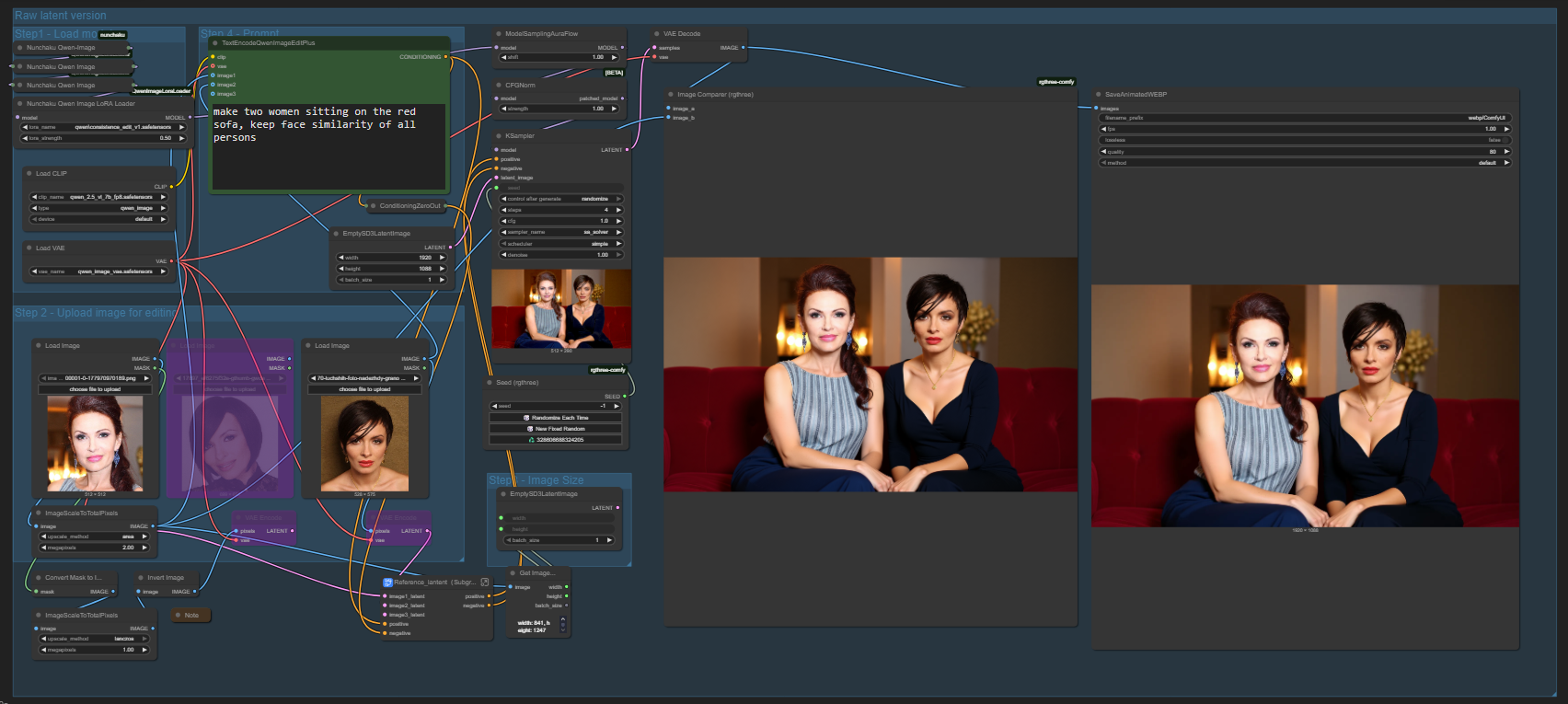Open the sampler_name dropdown in KSampler
1568x704 pixels.
(562, 232)
